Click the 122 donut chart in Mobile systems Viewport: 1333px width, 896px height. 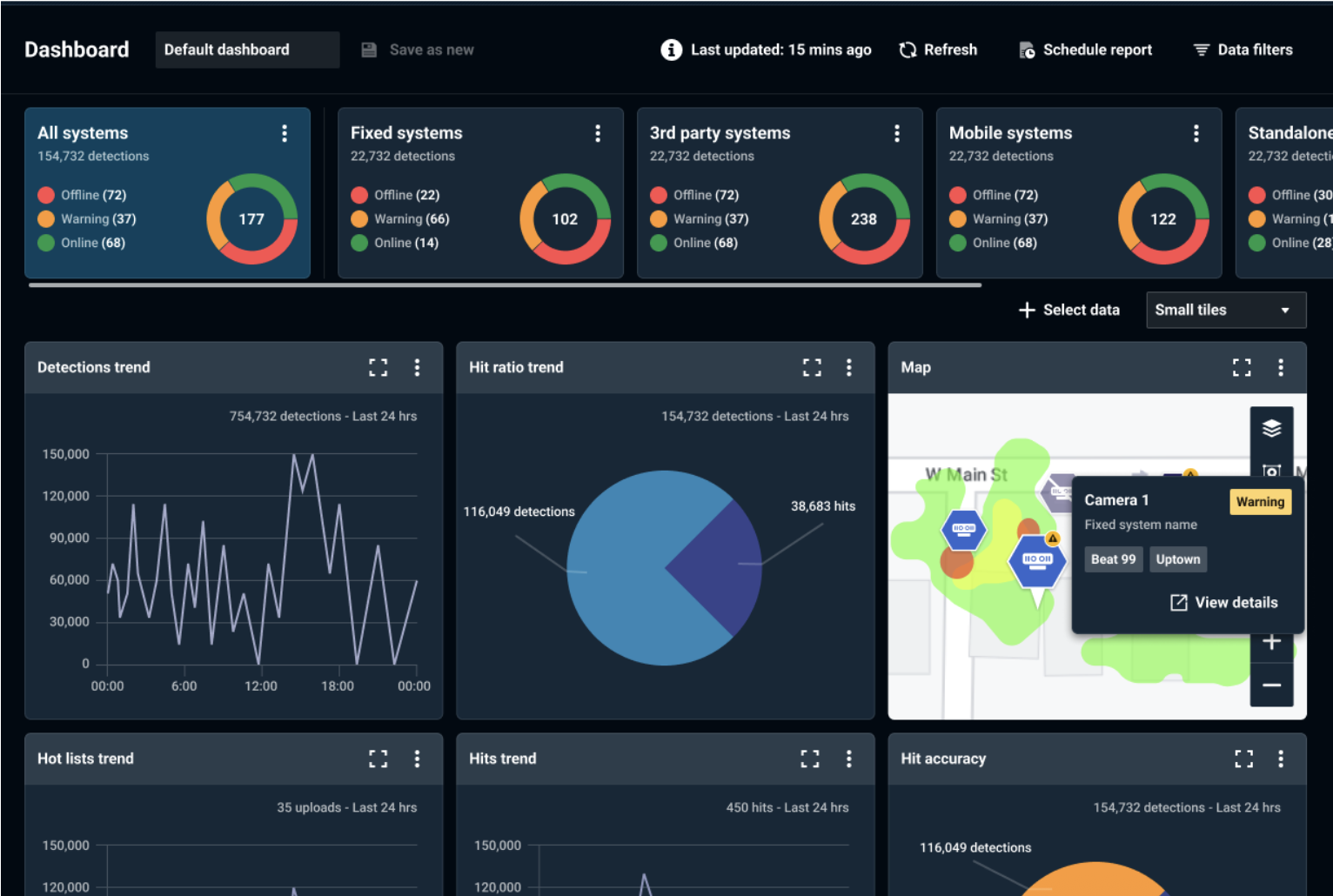pyautogui.click(x=1163, y=219)
